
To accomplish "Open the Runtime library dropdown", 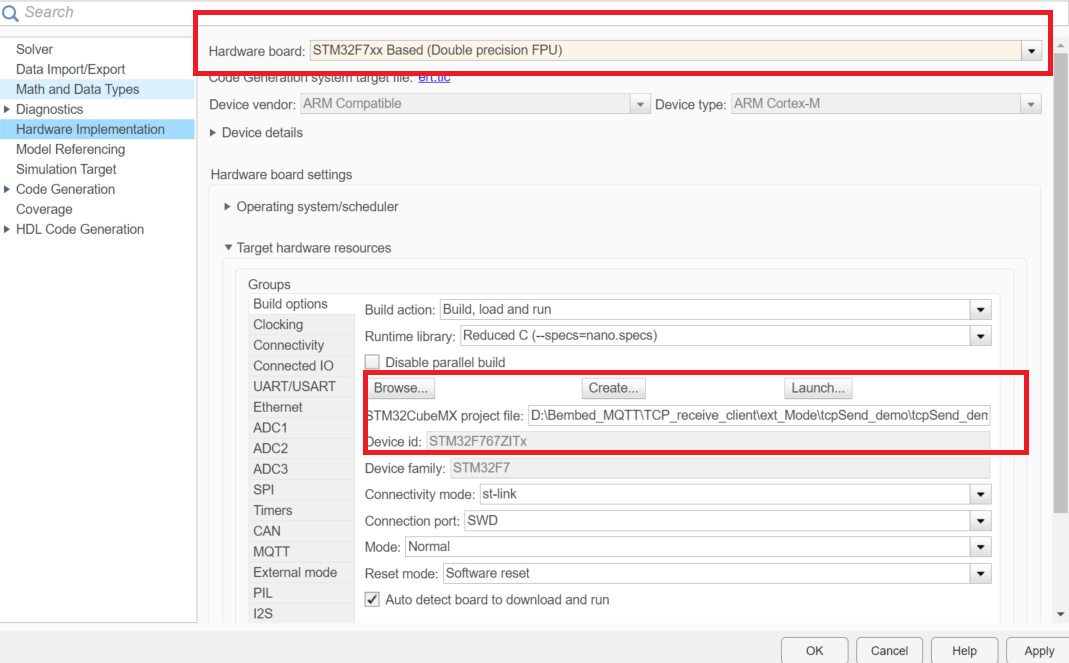I will click(982, 335).
